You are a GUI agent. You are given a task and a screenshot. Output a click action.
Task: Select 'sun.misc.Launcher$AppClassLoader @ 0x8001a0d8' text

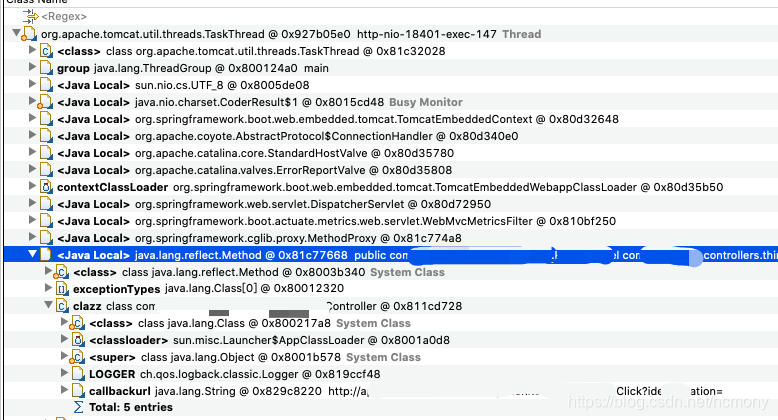[x=311, y=340]
